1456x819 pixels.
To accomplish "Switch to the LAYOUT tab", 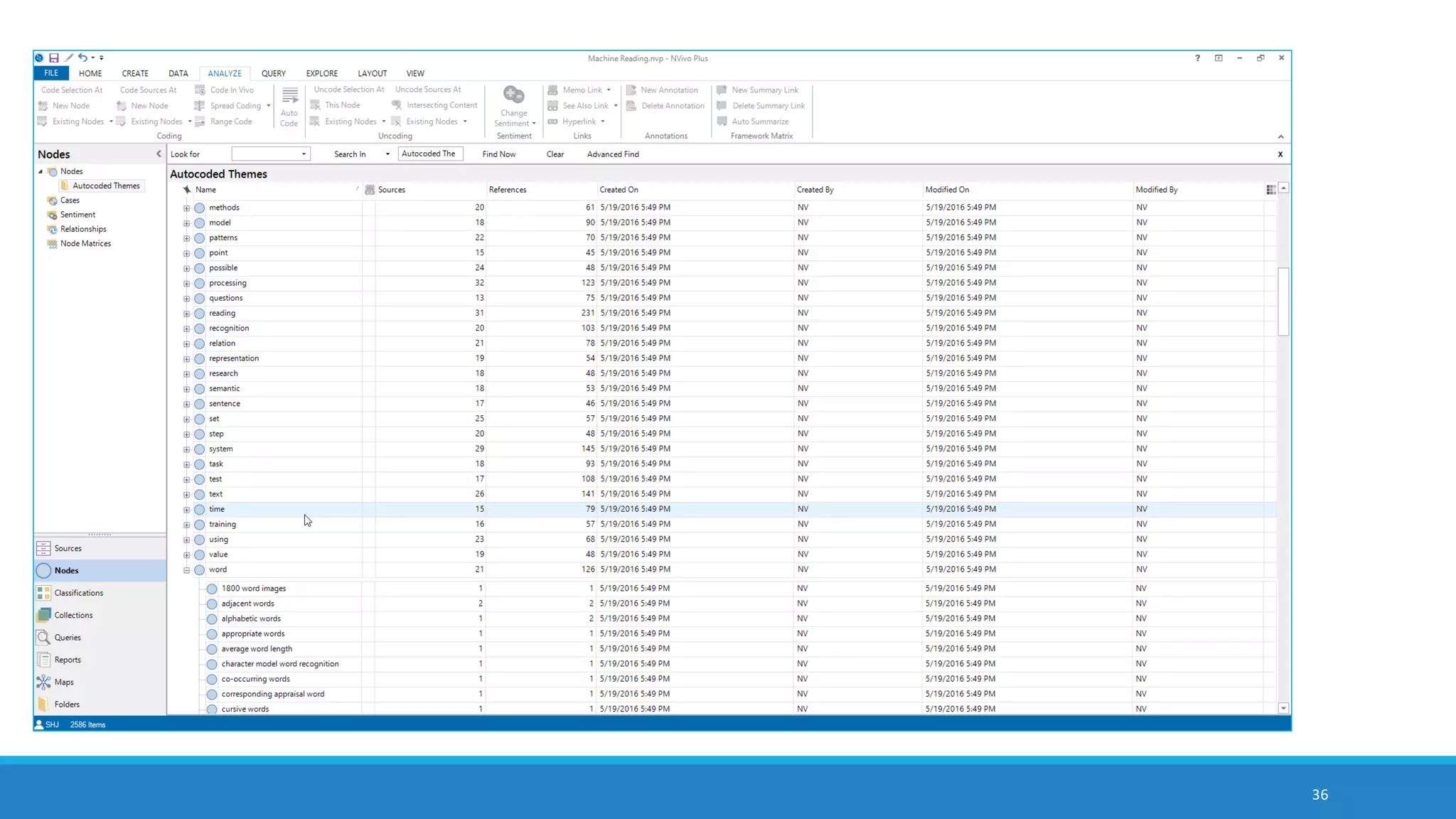I will click(373, 73).
